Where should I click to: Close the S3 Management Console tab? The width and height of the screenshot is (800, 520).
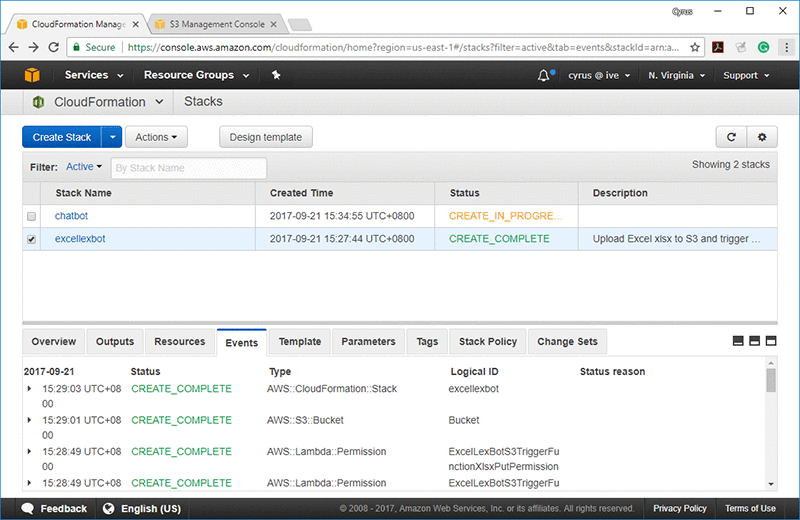click(x=273, y=24)
